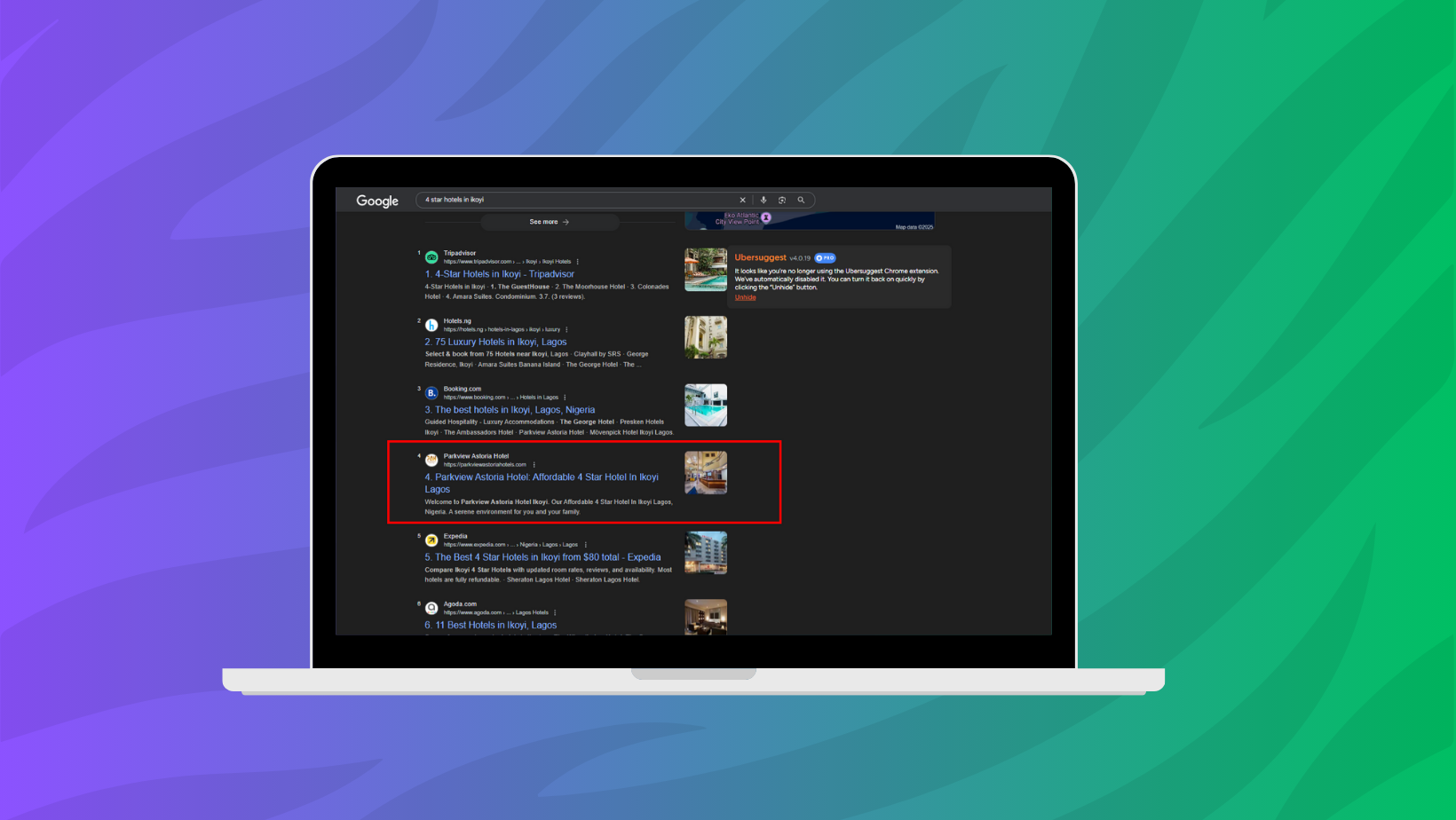1456x820 pixels.
Task: Click the https://parkviewastoriahotels.com URL text
Action: tap(485, 464)
